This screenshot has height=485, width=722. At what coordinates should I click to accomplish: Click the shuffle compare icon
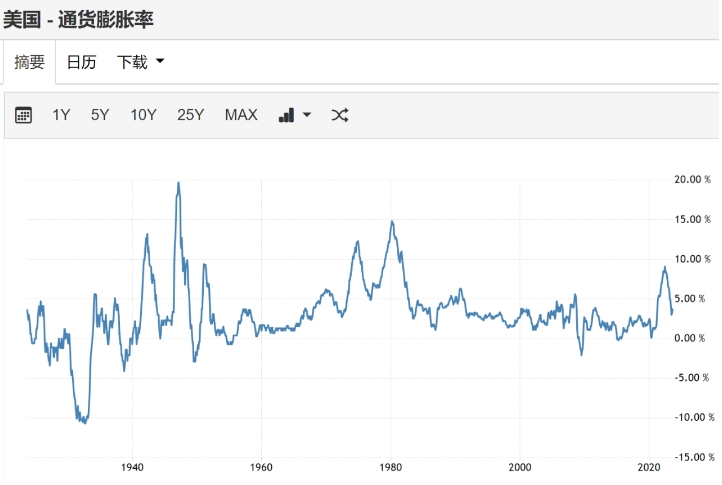coord(340,115)
